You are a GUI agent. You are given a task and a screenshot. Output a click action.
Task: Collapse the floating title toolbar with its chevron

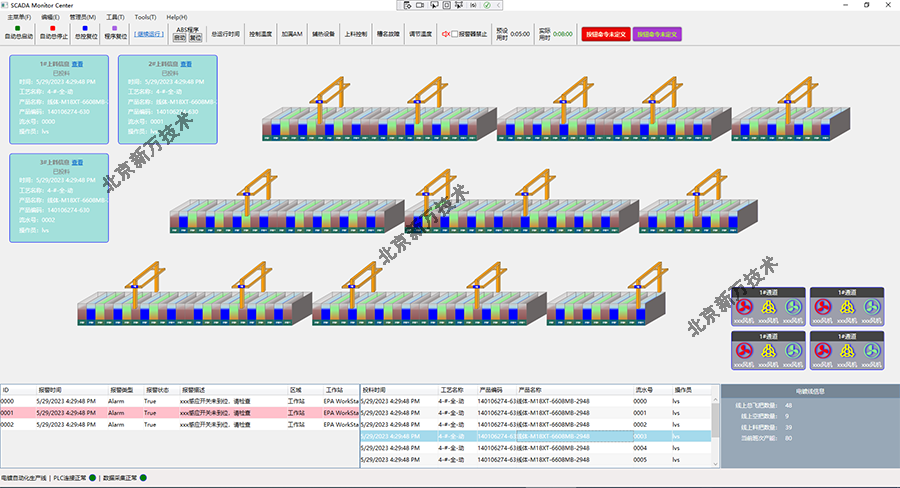(x=499, y=5)
